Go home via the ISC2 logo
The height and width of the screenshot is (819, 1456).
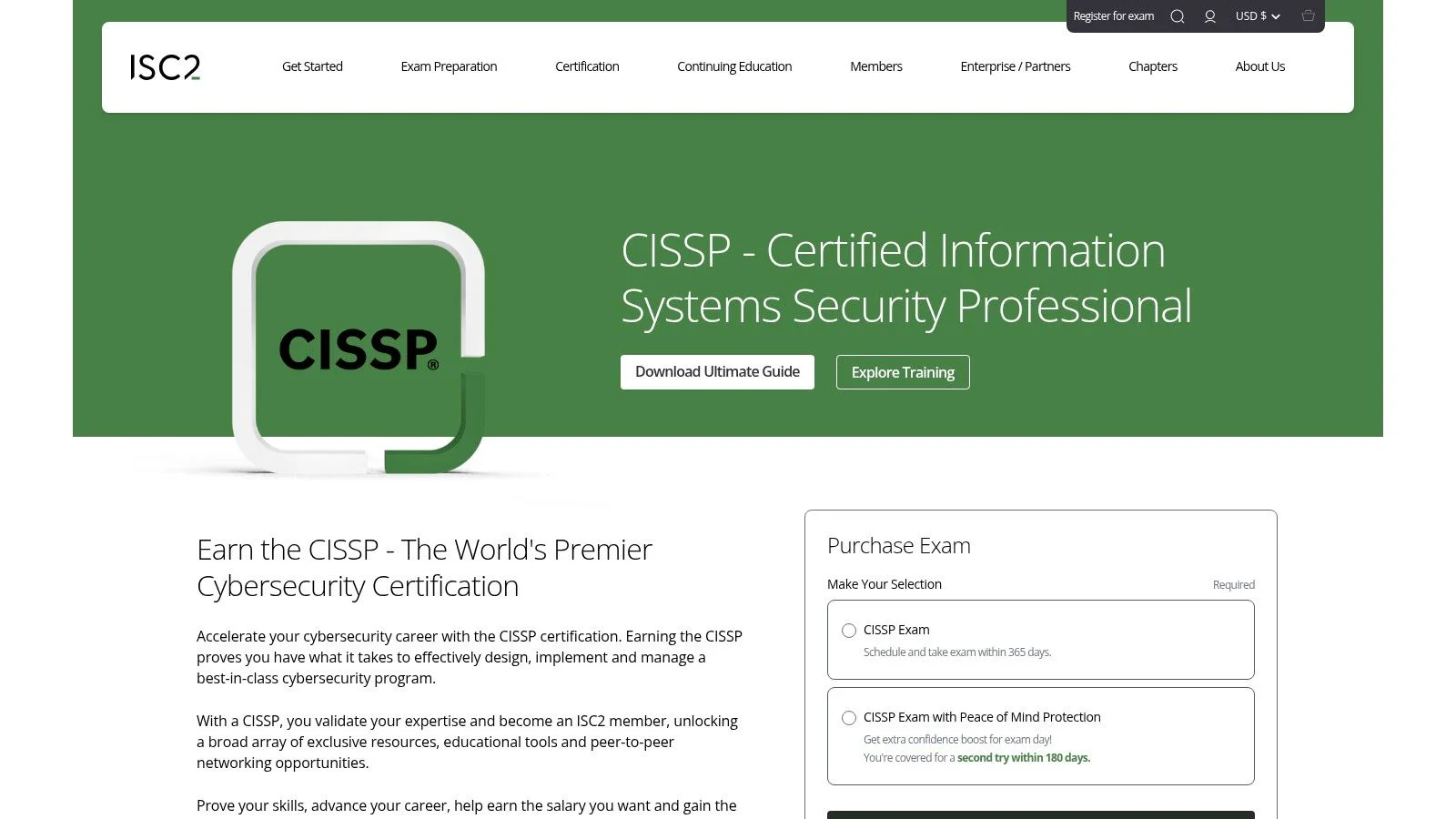[165, 67]
